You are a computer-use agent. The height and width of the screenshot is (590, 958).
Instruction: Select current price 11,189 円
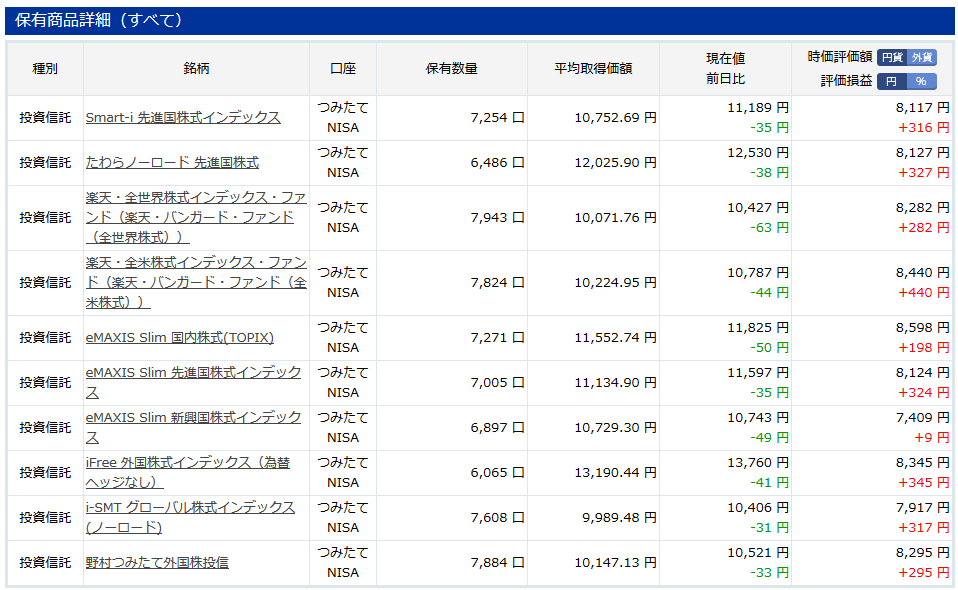point(758,107)
